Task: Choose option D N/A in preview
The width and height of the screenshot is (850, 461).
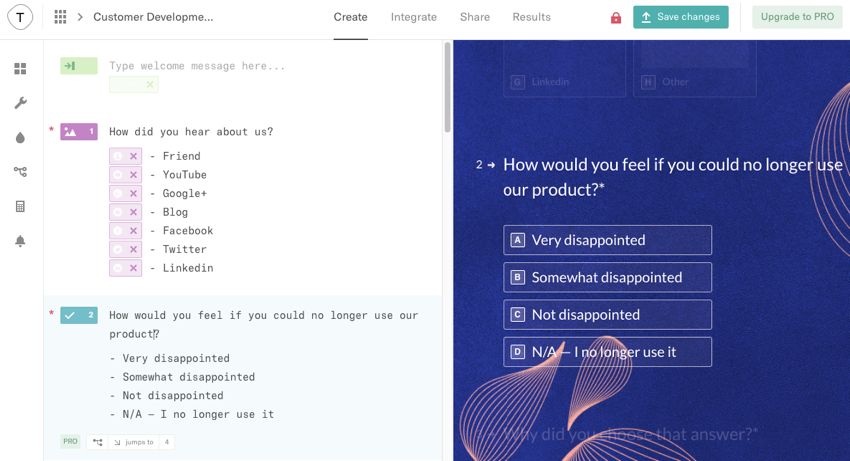Action: [607, 352]
